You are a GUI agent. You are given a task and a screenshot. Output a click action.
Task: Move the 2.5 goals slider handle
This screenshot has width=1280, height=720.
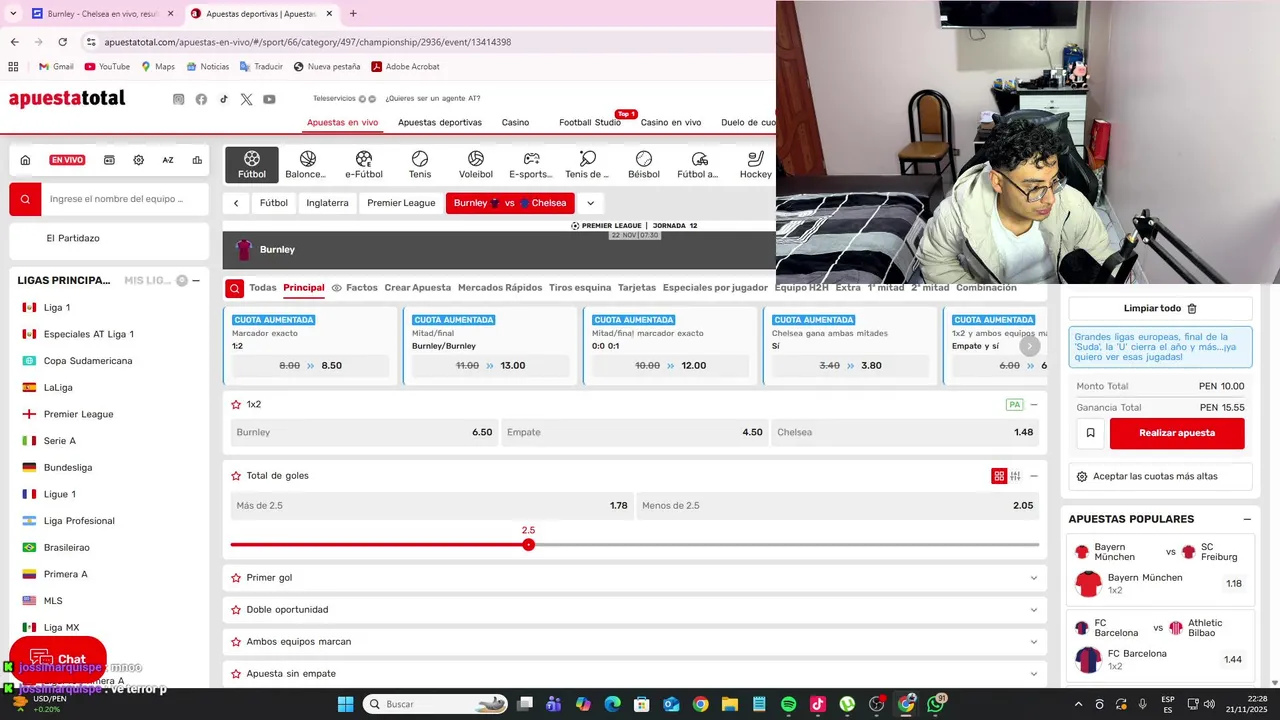529,545
